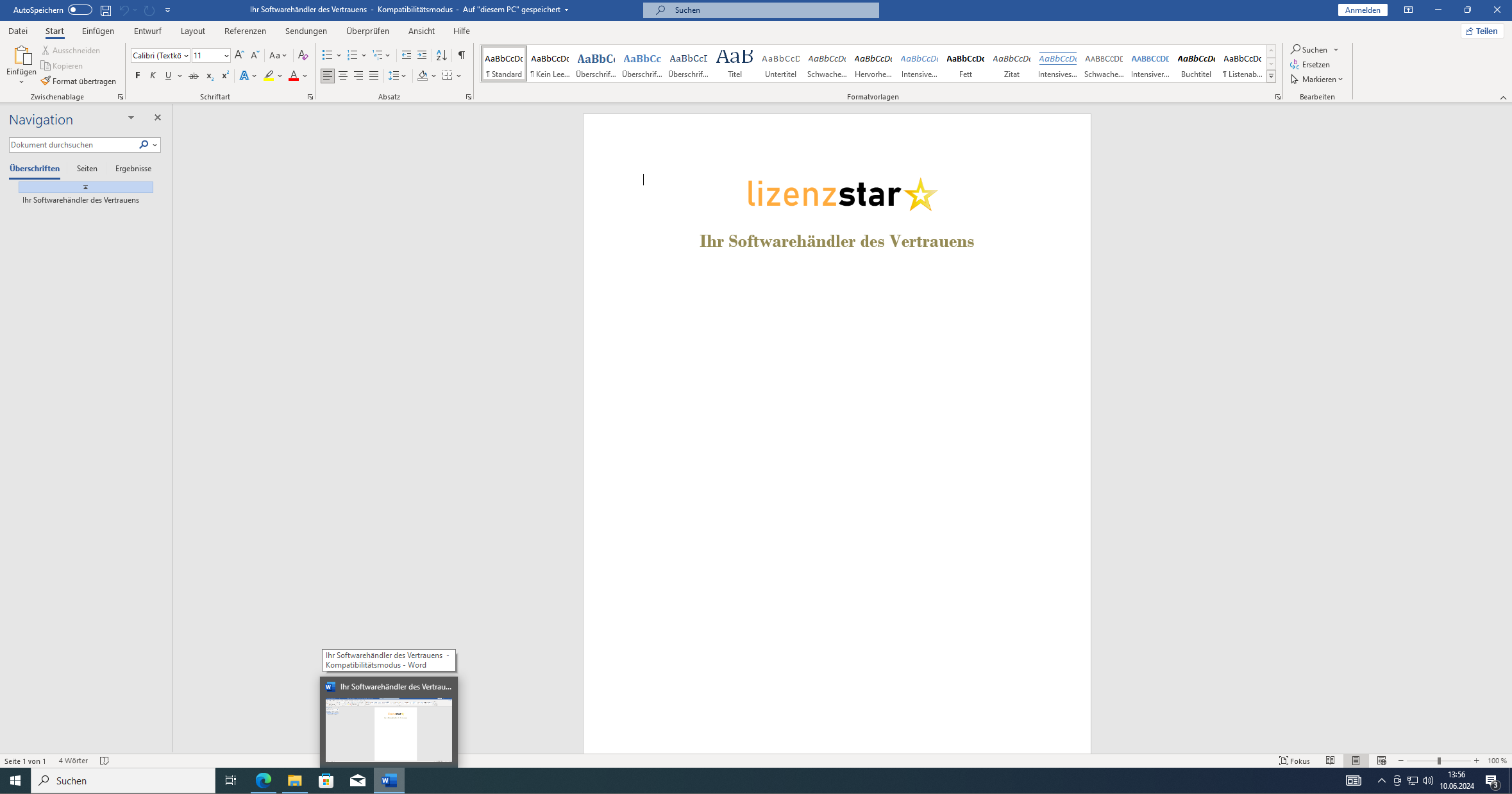Open the Datei menu
The width and height of the screenshot is (1512, 794).
point(18,31)
